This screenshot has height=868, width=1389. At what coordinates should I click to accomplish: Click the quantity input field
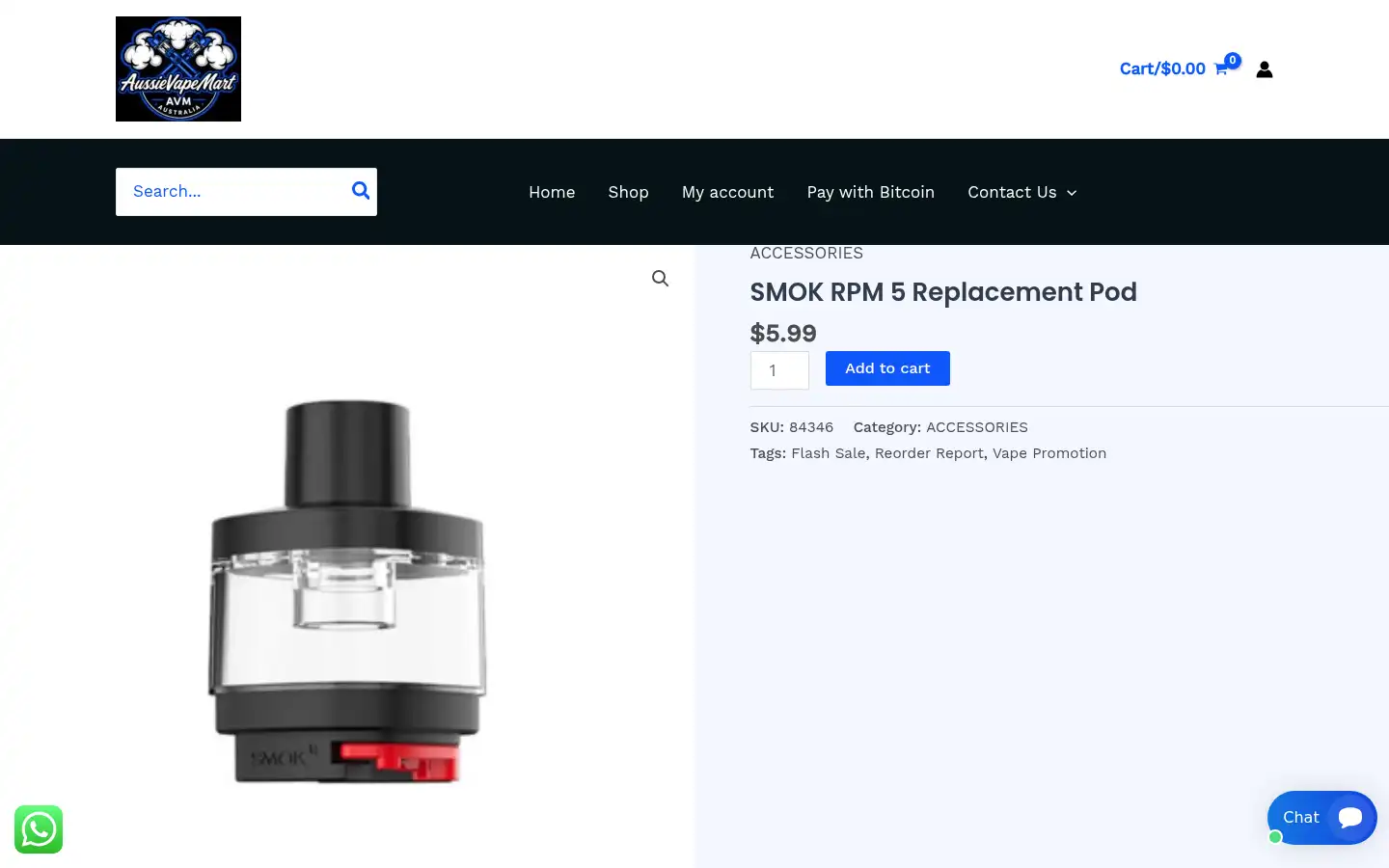tap(779, 370)
